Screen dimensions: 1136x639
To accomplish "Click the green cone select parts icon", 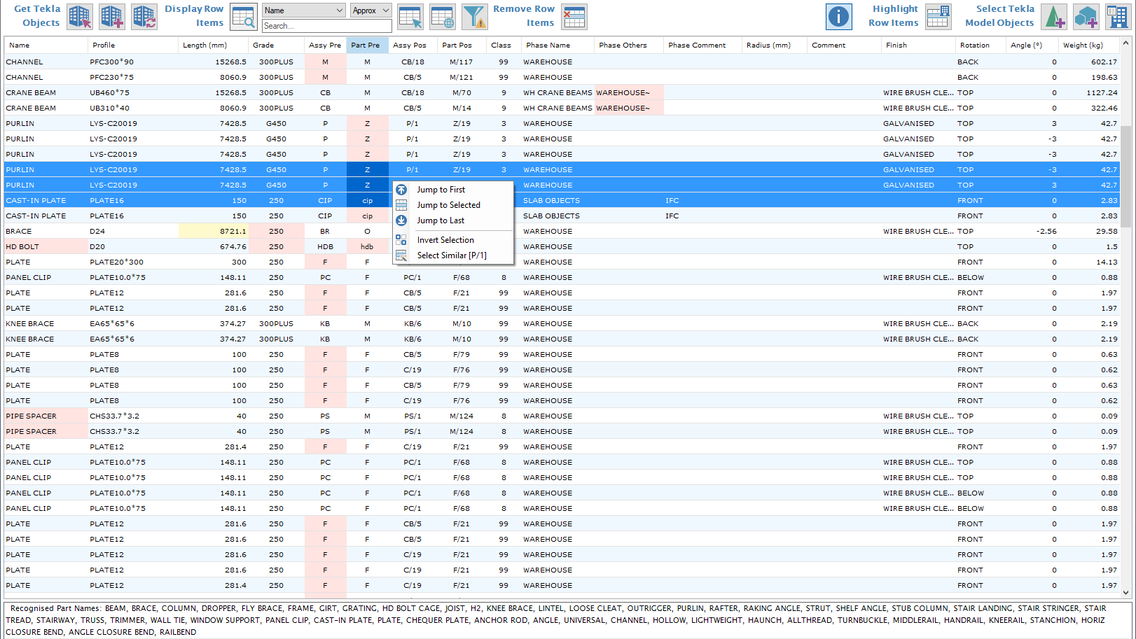I will point(1054,16).
